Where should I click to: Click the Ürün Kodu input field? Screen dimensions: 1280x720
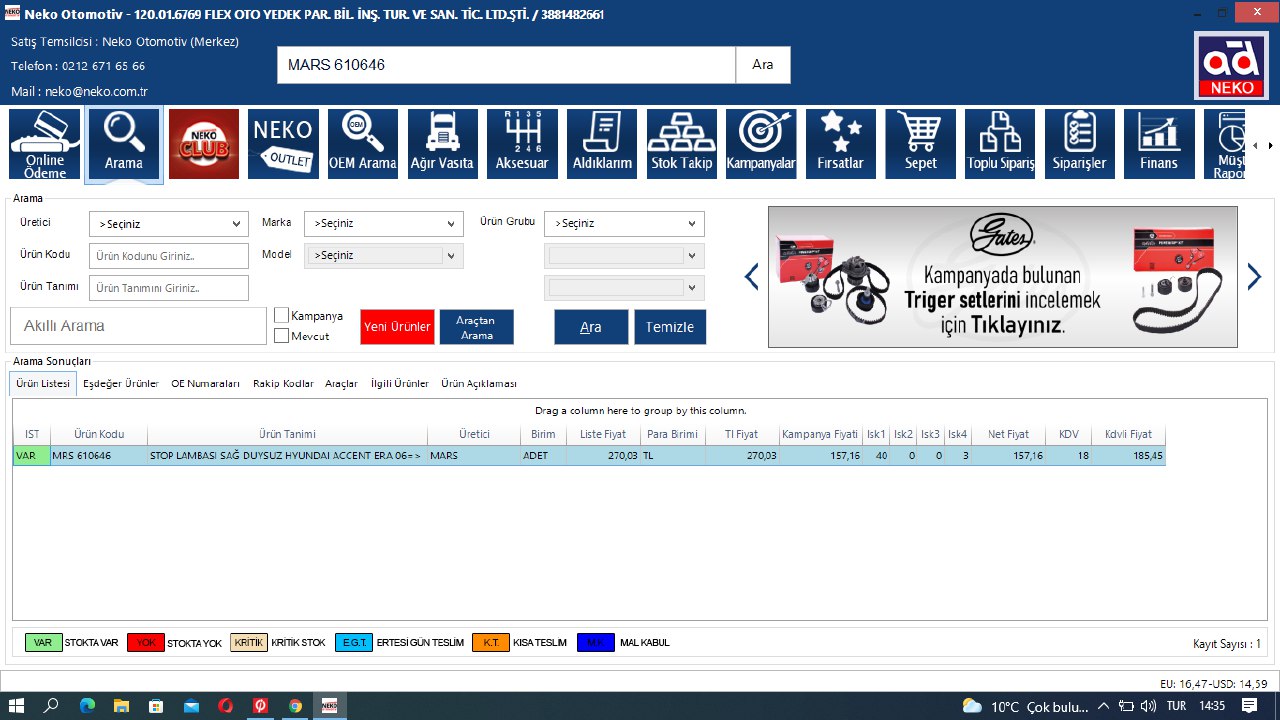click(168, 256)
